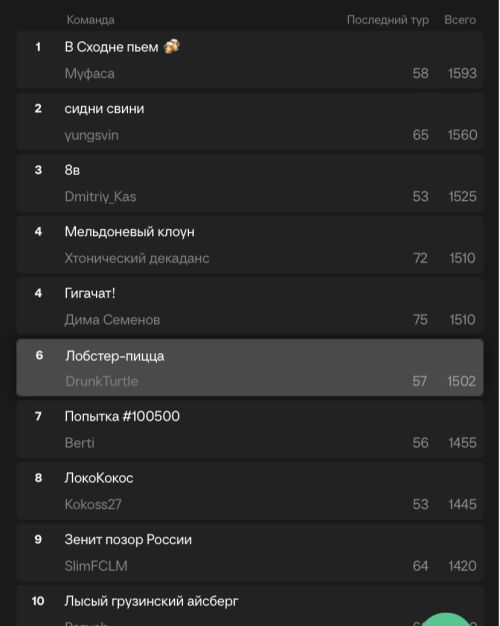Screen dimensions: 500x626
Task: Click the beer mugs emoji icon
Action: pos(172,47)
